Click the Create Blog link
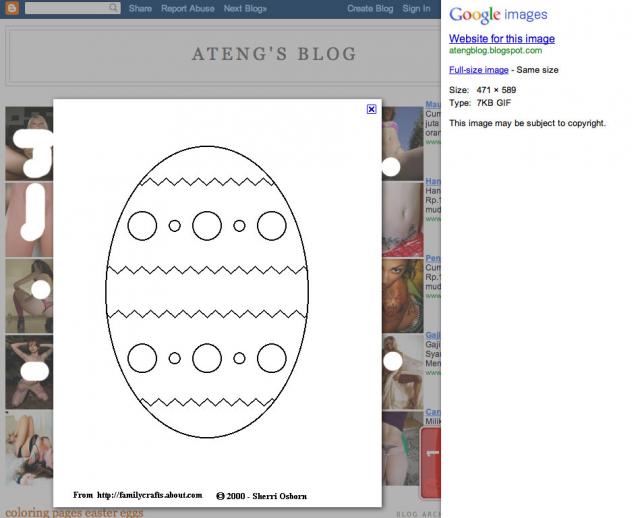This screenshot has width=640, height=518. [370, 9]
